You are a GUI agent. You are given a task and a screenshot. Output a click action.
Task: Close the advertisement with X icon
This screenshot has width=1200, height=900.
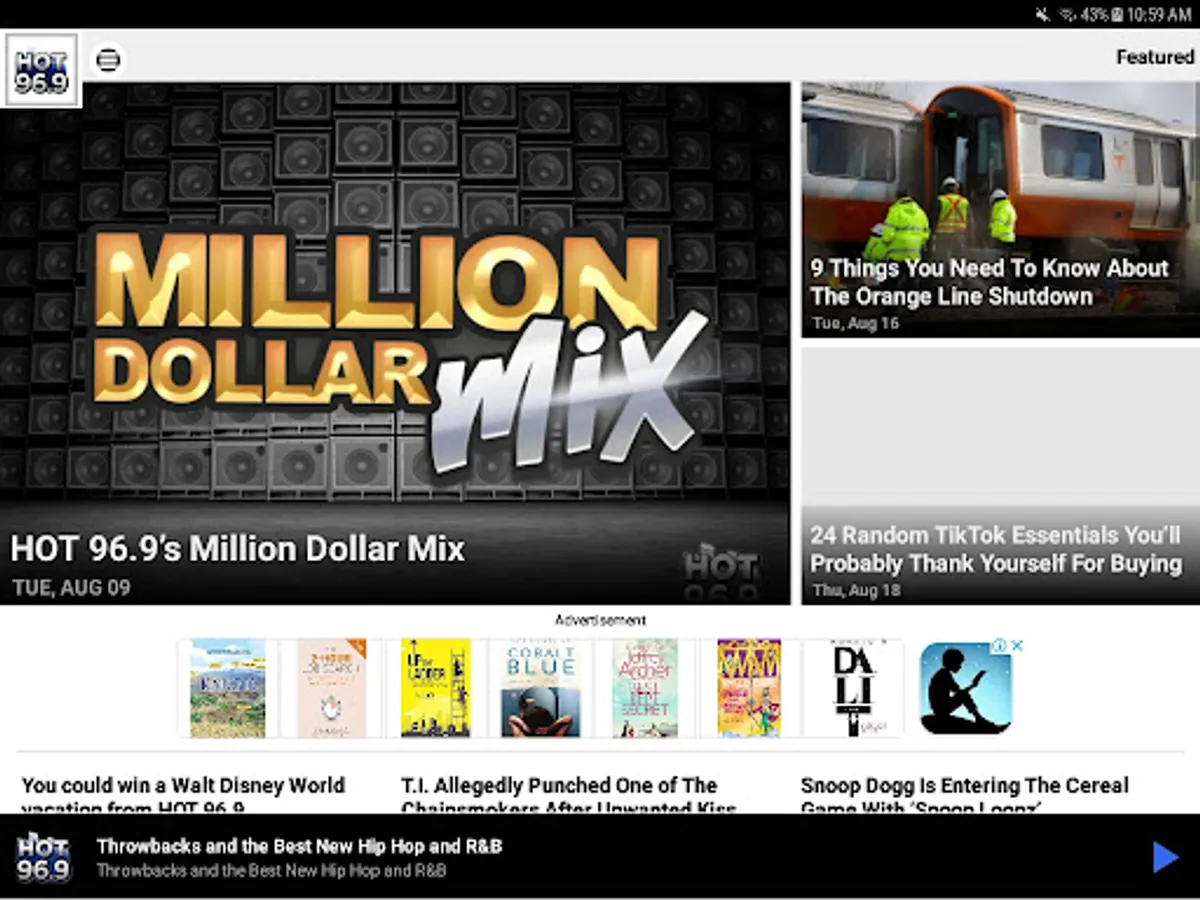(x=1017, y=646)
